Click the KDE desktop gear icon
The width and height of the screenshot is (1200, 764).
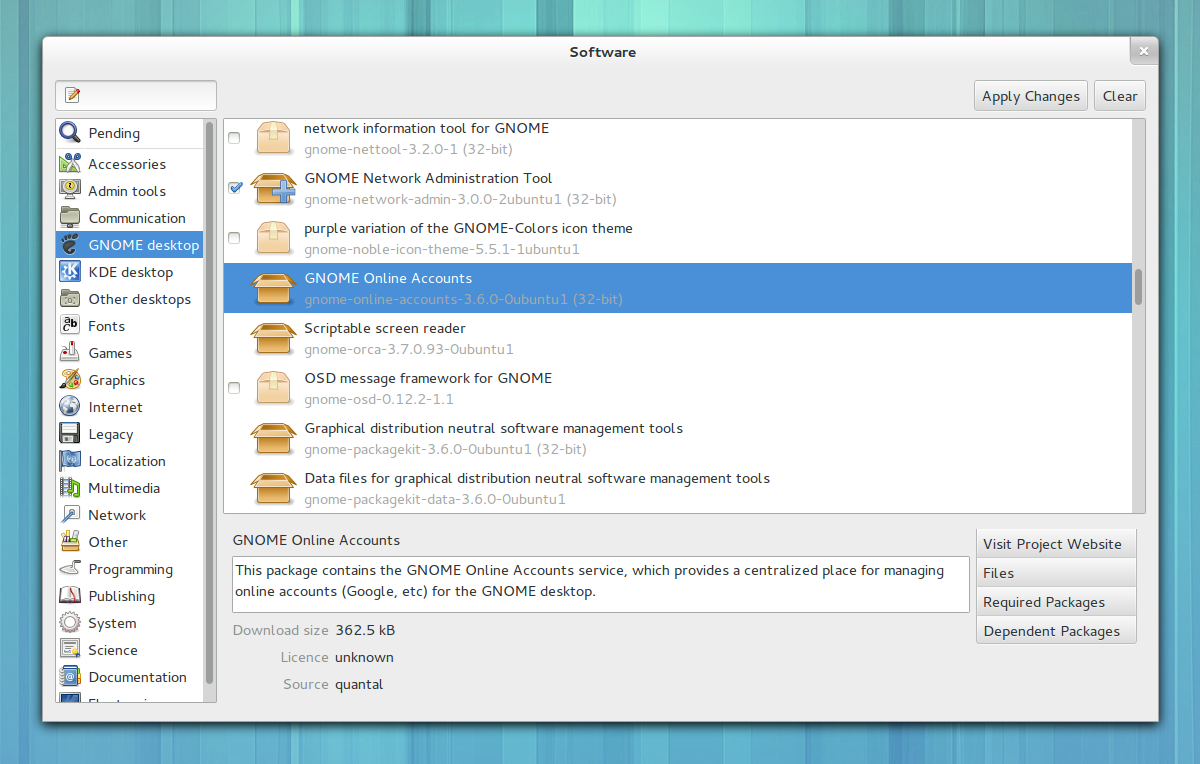(x=70, y=271)
